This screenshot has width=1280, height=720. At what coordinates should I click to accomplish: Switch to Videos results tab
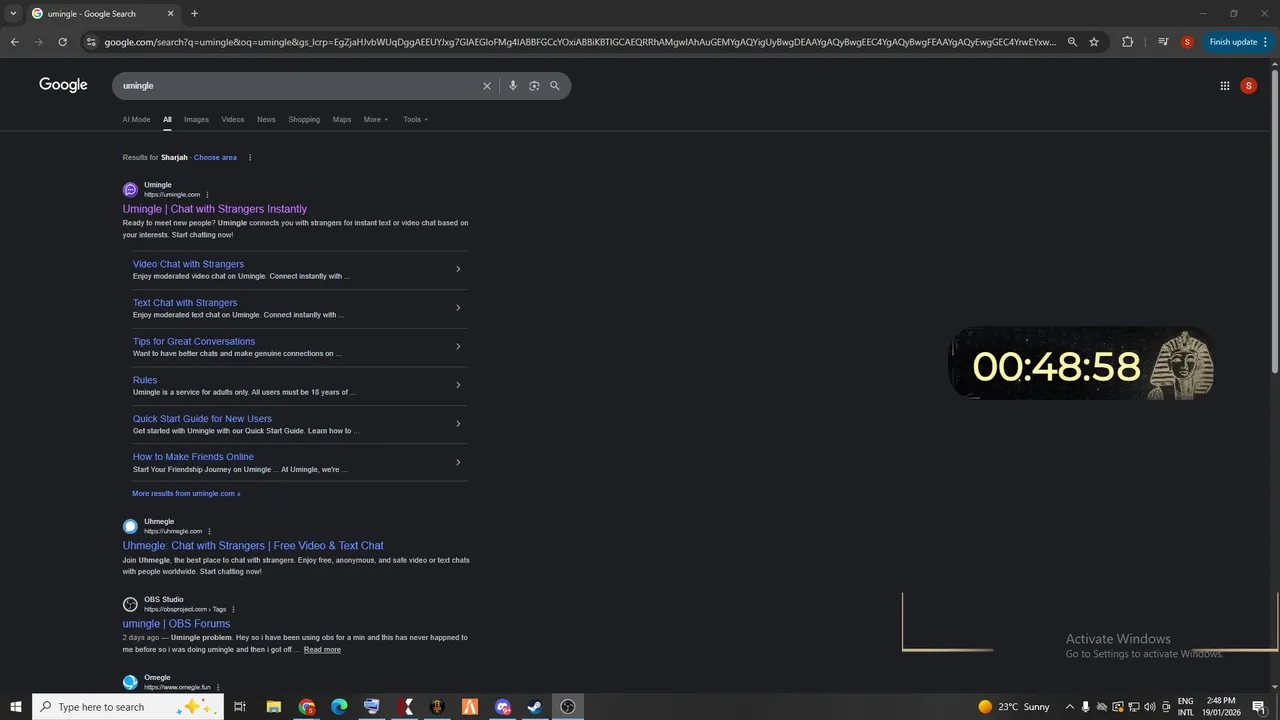pyautogui.click(x=233, y=120)
